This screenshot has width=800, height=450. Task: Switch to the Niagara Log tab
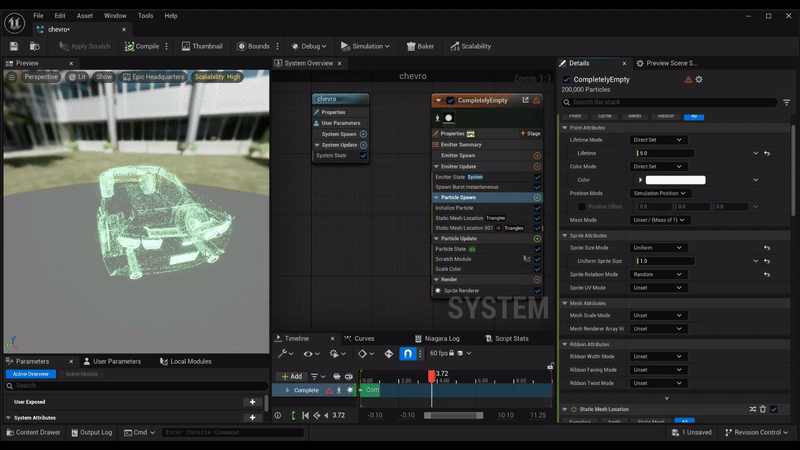pyautogui.click(x=437, y=339)
